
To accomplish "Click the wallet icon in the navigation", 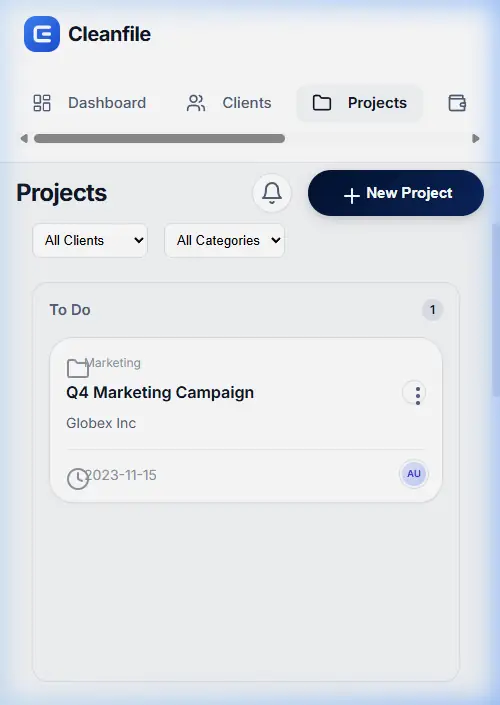I will [457, 103].
